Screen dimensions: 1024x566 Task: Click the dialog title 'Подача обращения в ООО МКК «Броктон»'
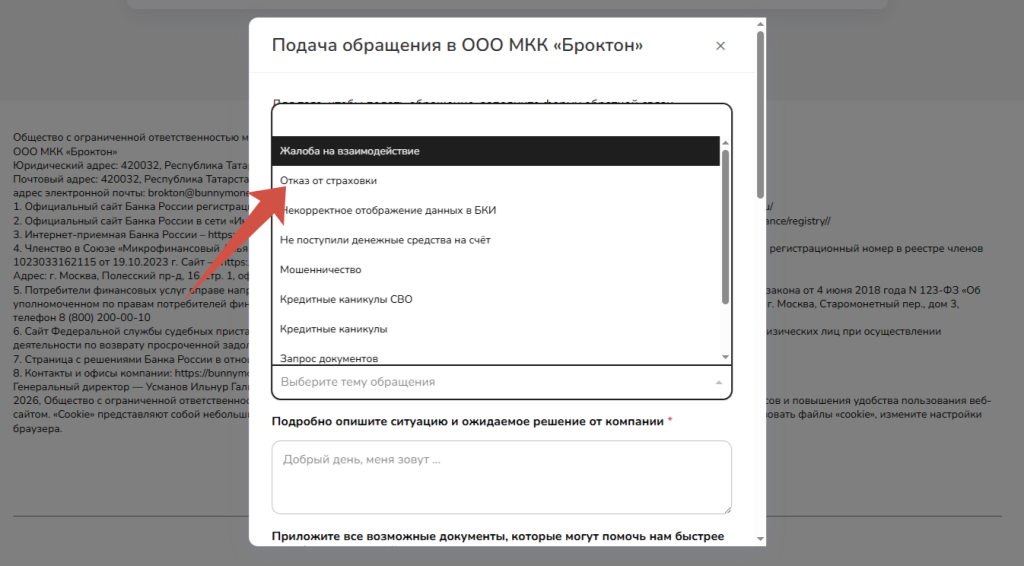(457, 45)
